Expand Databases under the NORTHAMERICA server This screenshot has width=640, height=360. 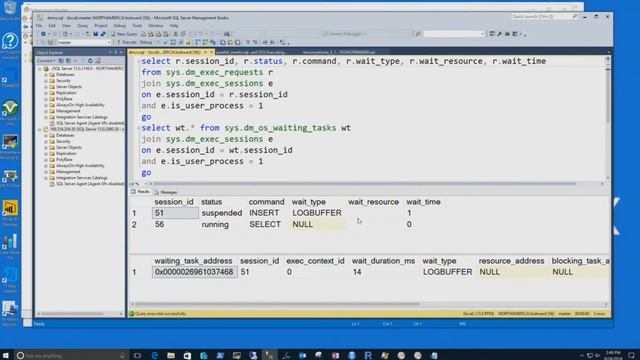[x=46, y=75]
